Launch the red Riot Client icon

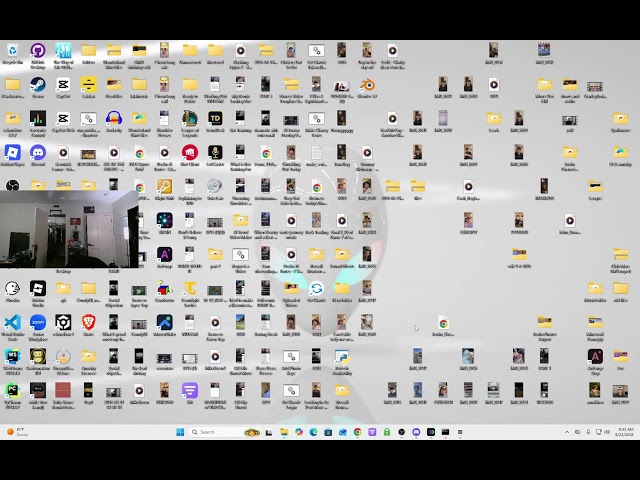pyautogui.click(x=190, y=153)
